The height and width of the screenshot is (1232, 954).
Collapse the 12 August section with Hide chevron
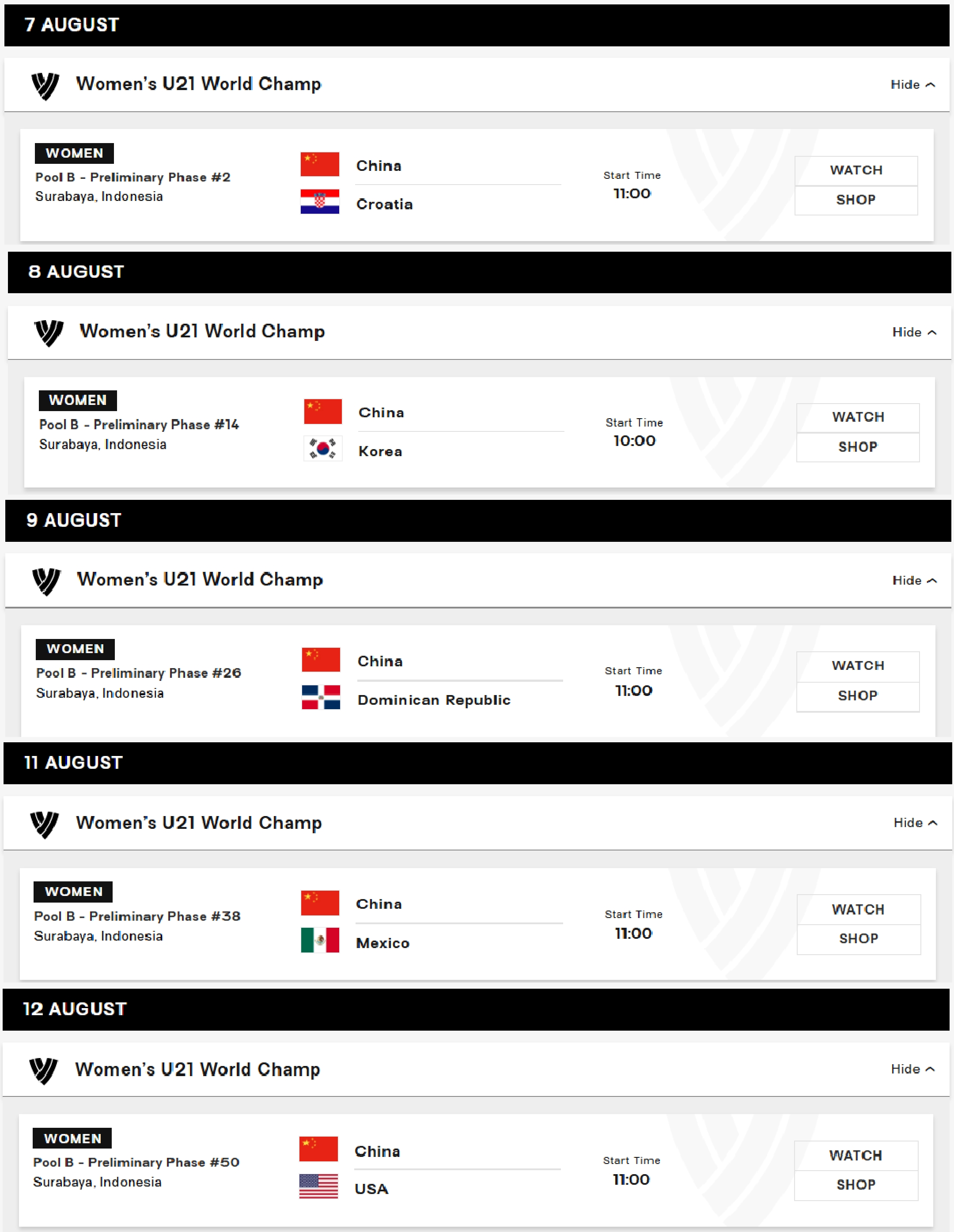[913, 1069]
